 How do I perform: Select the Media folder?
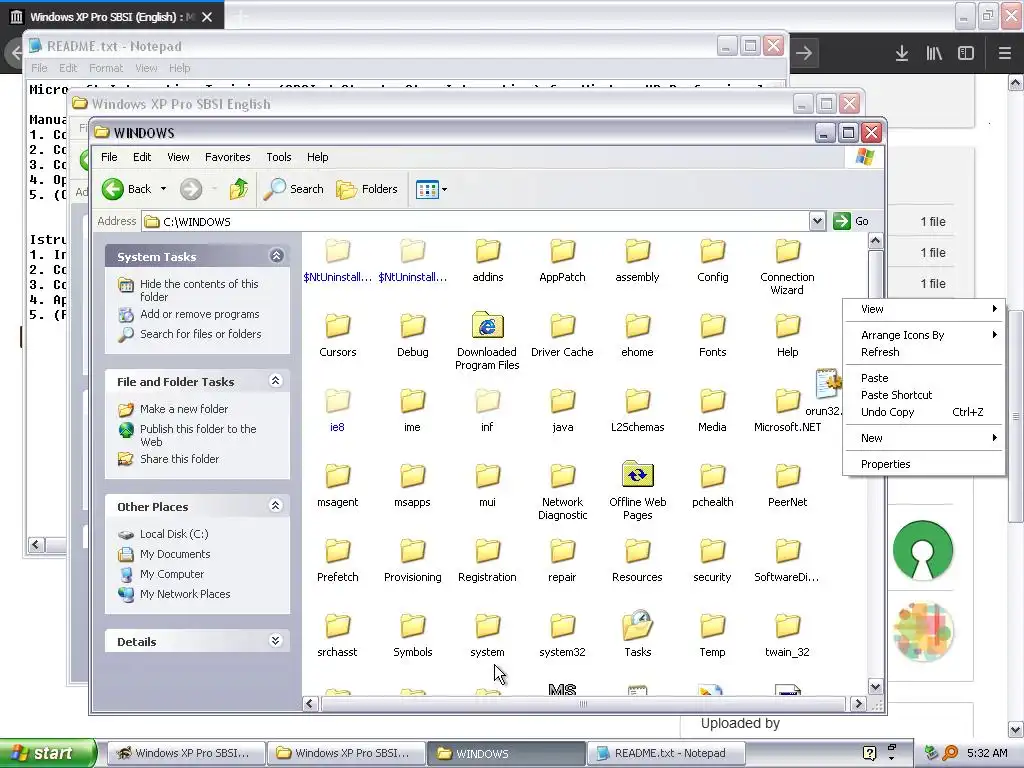[712, 411]
